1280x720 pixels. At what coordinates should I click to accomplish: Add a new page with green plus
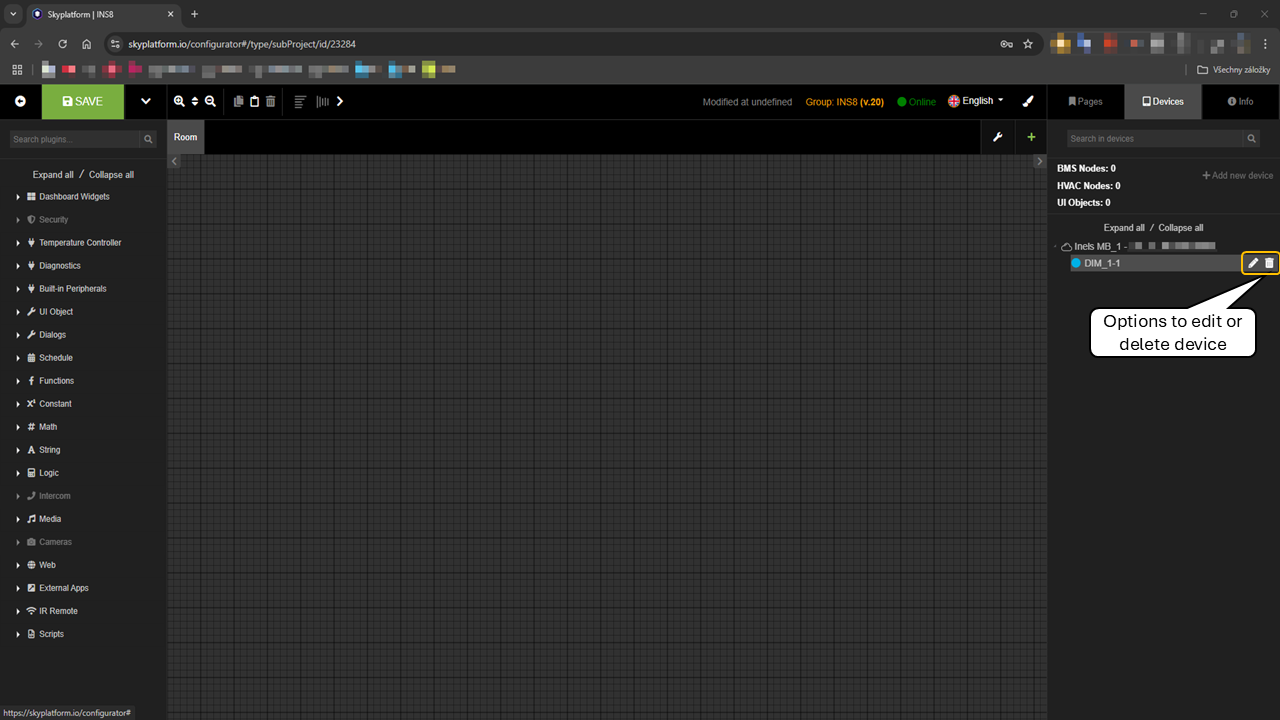click(1031, 137)
